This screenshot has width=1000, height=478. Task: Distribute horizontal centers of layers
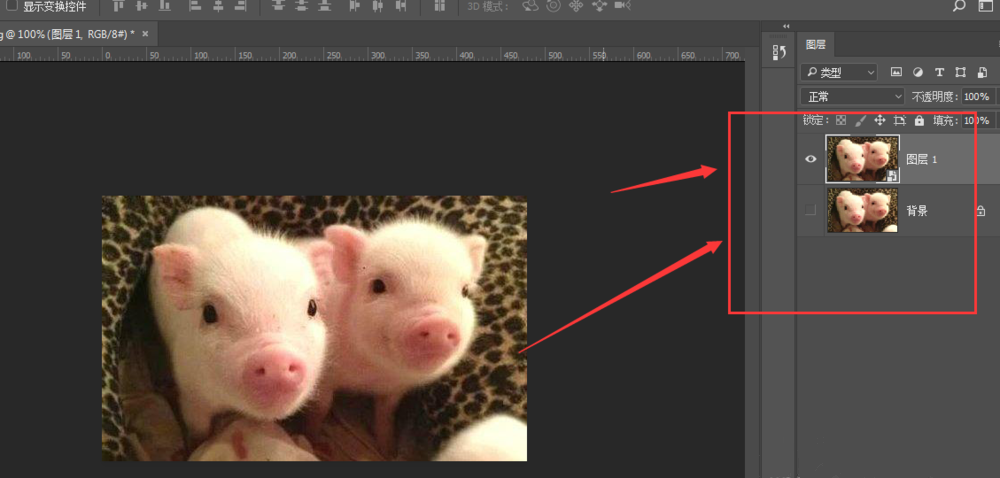click(x=378, y=6)
